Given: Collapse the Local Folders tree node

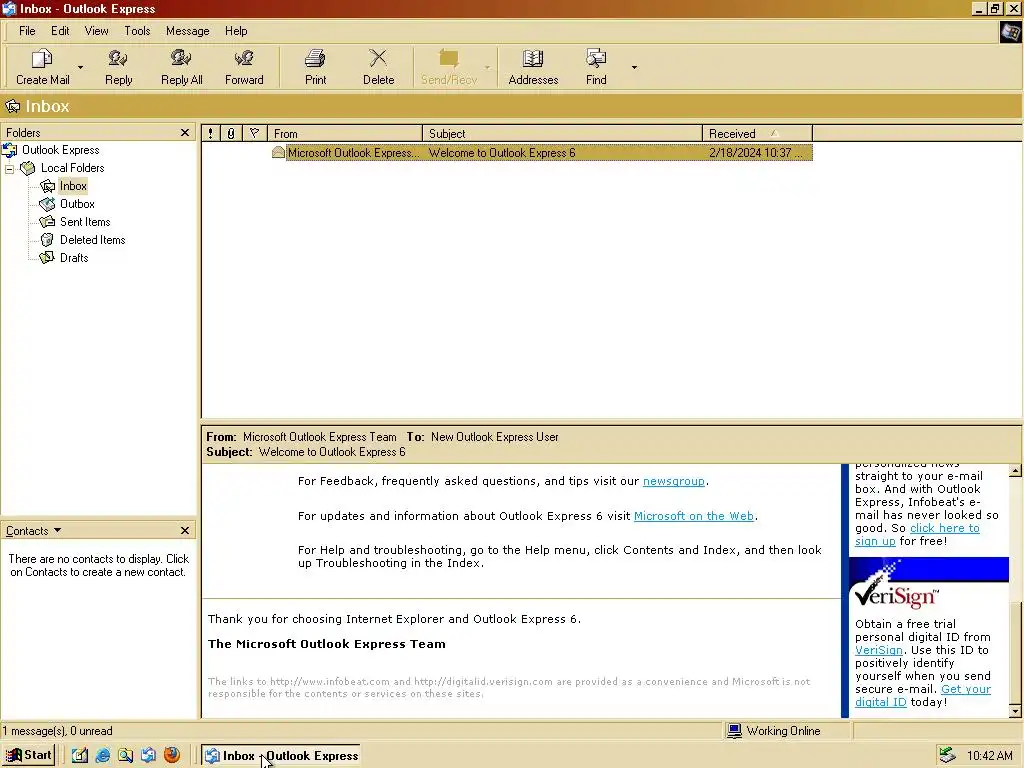Looking at the screenshot, I should (x=10, y=169).
